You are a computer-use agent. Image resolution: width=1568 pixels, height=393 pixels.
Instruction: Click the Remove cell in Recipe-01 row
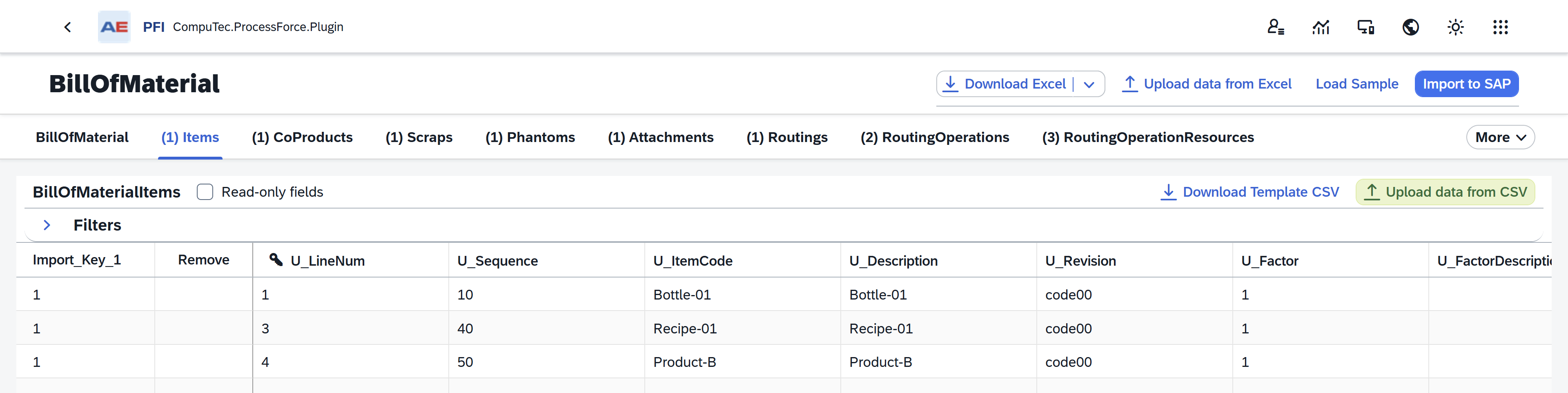click(x=203, y=329)
